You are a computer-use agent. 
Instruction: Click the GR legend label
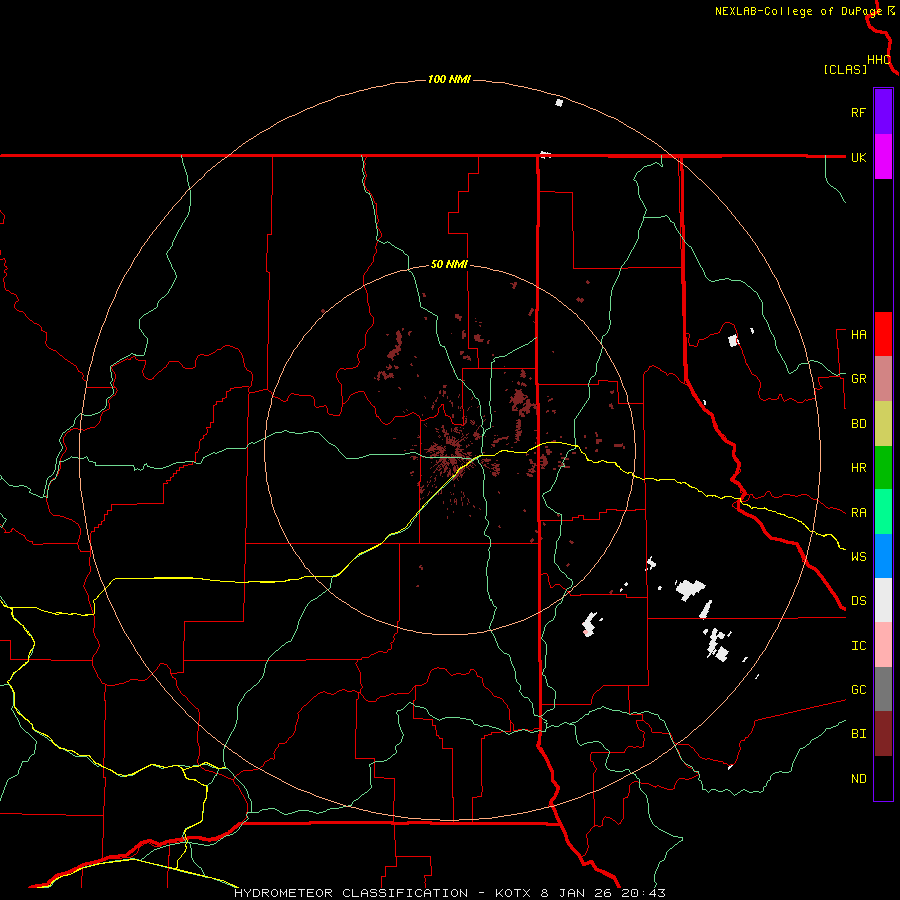(858, 379)
